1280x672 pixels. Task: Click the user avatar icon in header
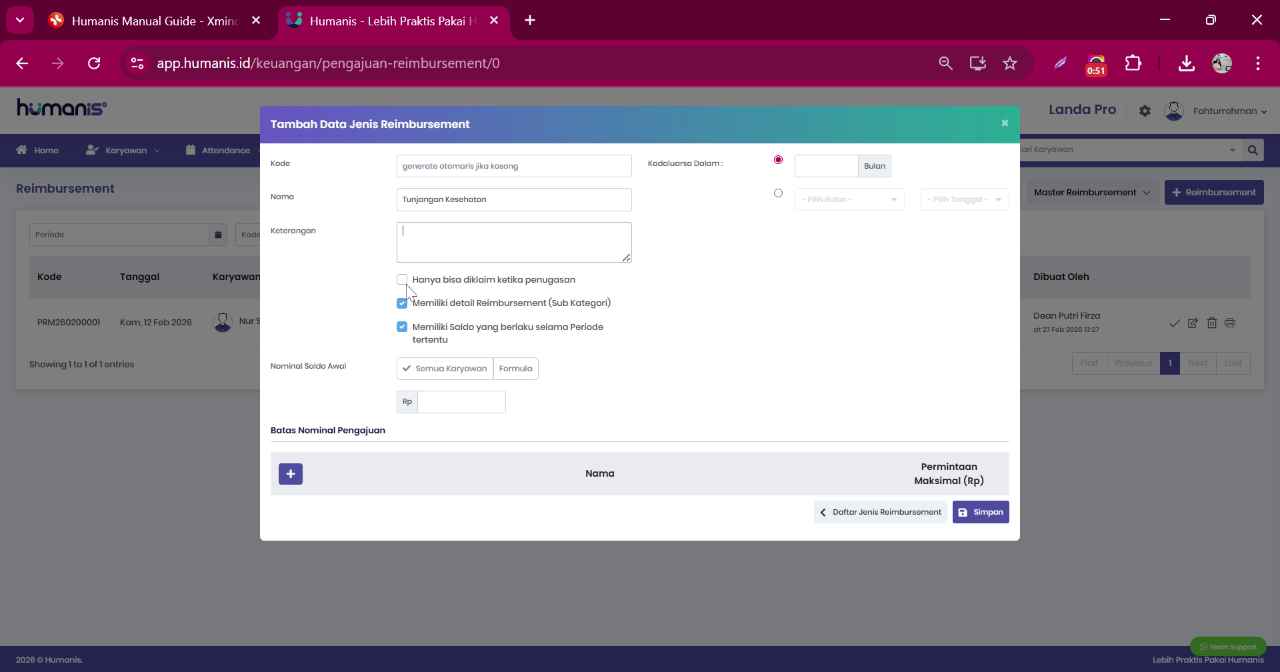coord(1174,111)
